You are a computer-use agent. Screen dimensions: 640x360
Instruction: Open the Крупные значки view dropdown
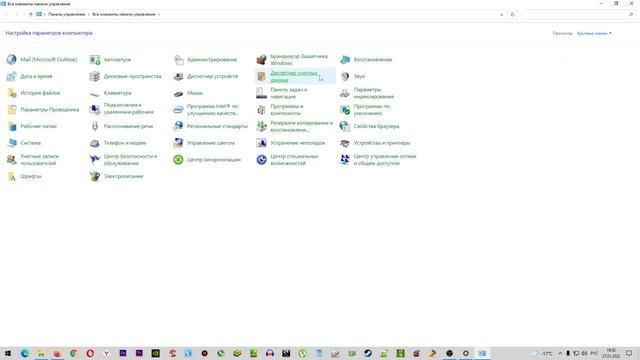point(594,33)
